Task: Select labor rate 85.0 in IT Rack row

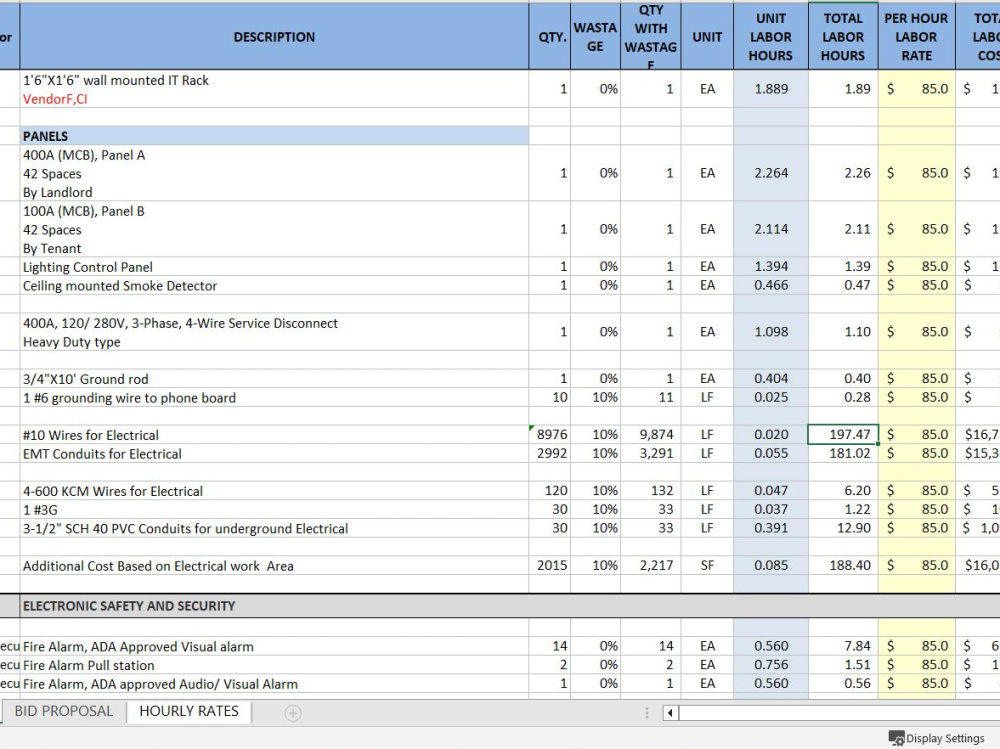Action: [x=916, y=89]
